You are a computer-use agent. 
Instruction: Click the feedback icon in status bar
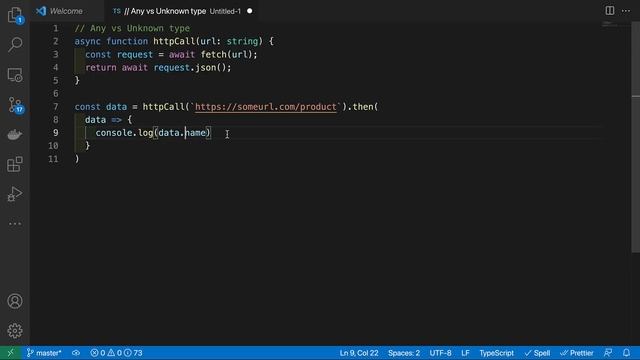pos(608,353)
